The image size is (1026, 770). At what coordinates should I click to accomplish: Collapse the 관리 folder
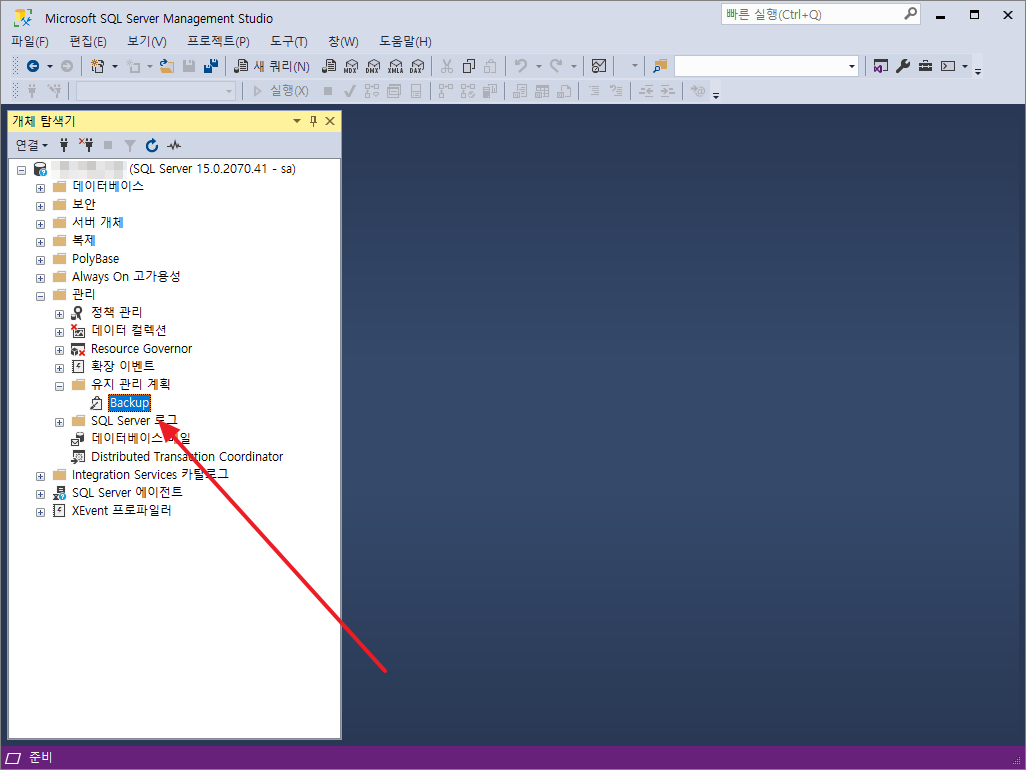point(41,296)
